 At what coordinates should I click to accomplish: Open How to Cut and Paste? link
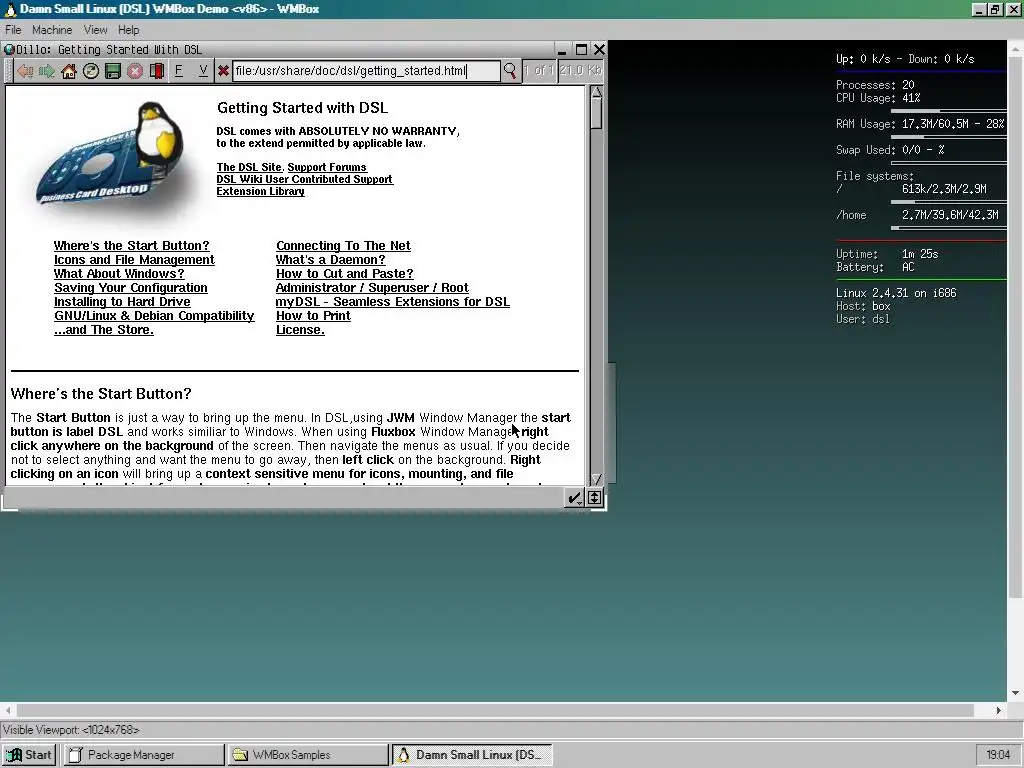coord(344,274)
